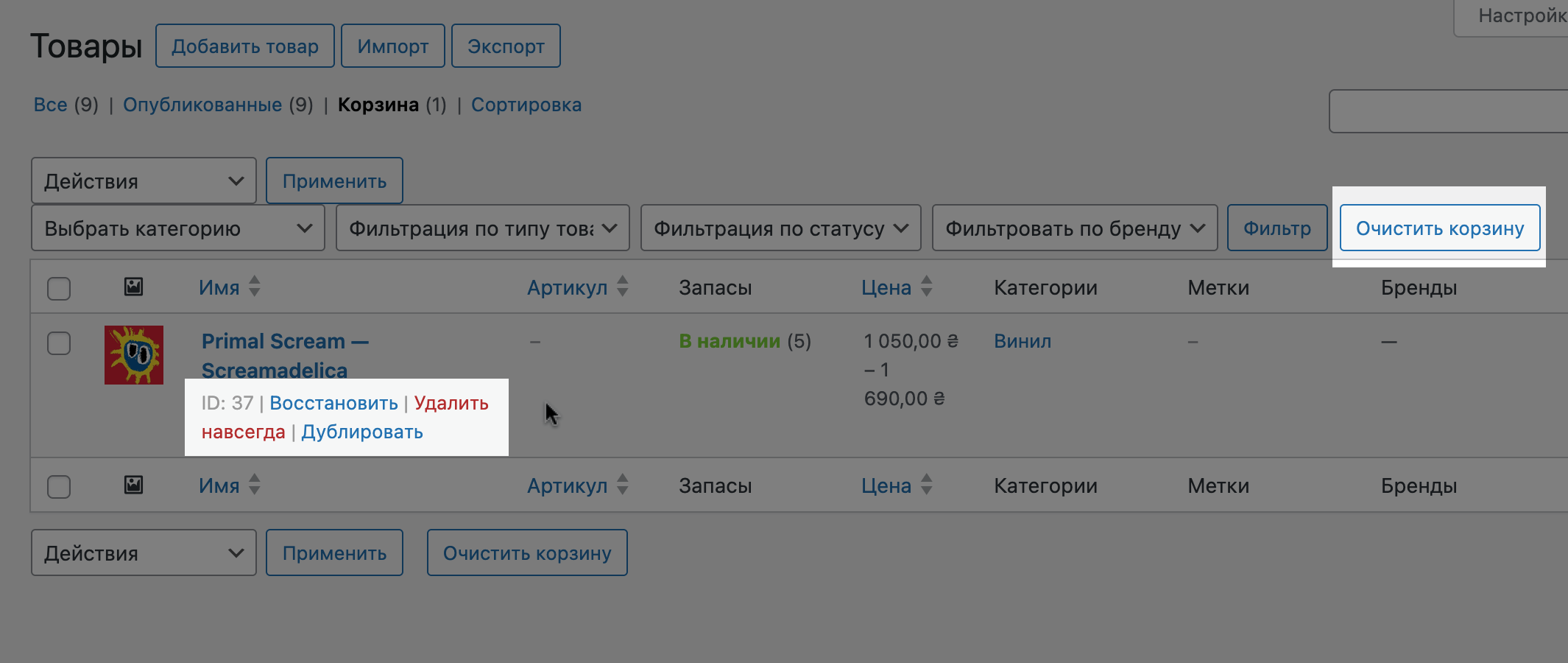The image size is (1568, 663).
Task: Click the Метки header column label
Action: click(1218, 287)
